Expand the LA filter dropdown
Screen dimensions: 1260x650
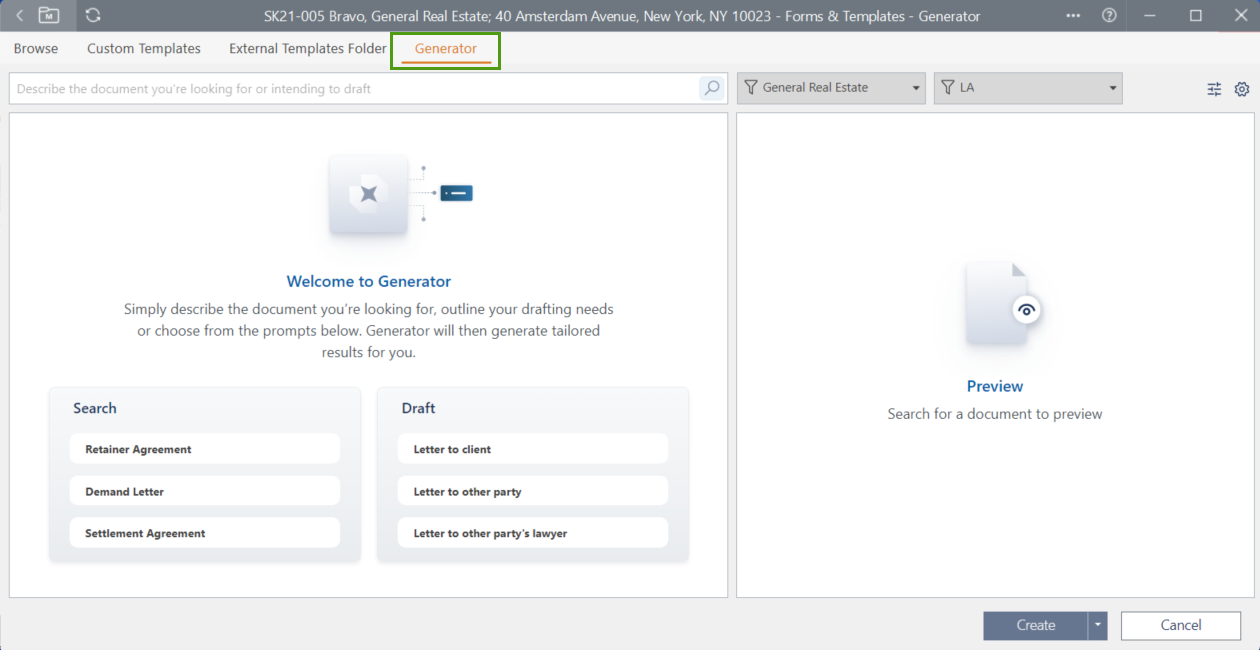click(x=1028, y=88)
